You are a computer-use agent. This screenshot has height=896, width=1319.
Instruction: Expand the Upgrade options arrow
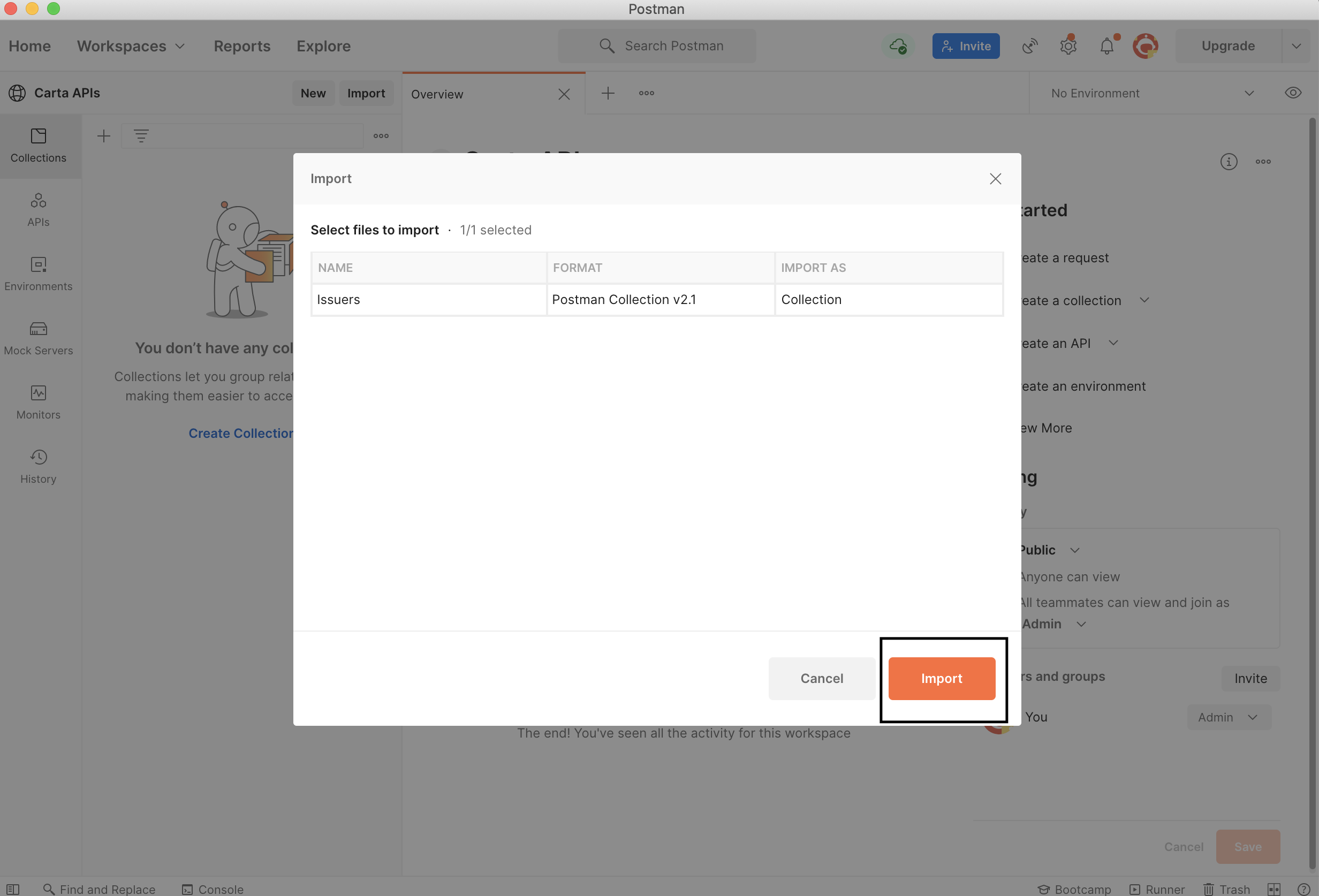[x=1297, y=46]
